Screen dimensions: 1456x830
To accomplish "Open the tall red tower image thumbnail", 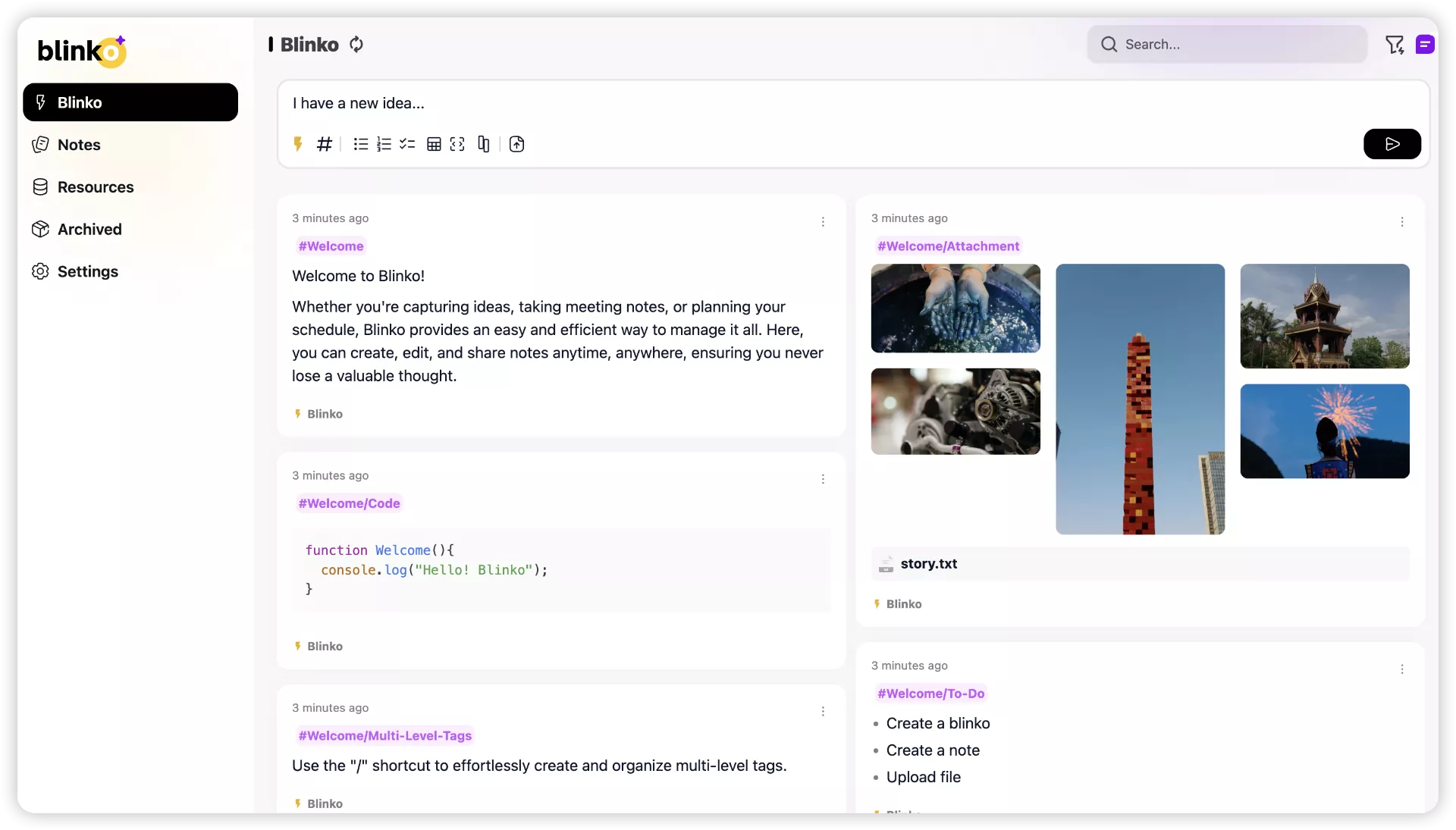I will 1140,399.
